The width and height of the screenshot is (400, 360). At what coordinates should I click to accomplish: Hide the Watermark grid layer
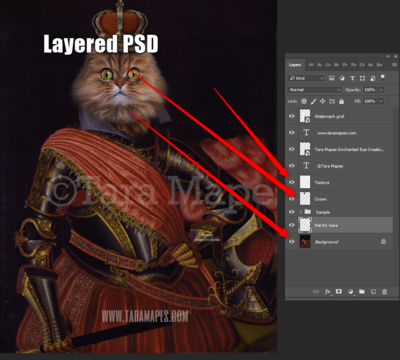[292, 116]
